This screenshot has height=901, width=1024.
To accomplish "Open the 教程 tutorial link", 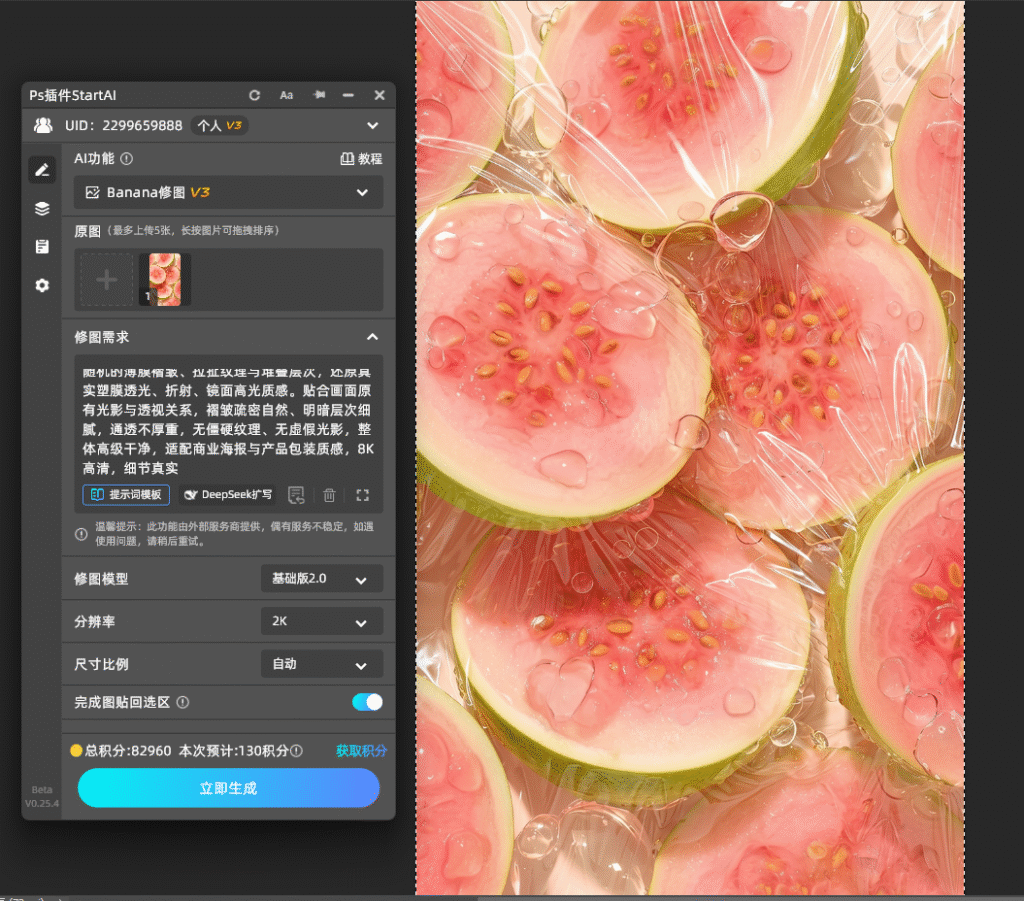I will 361,159.
